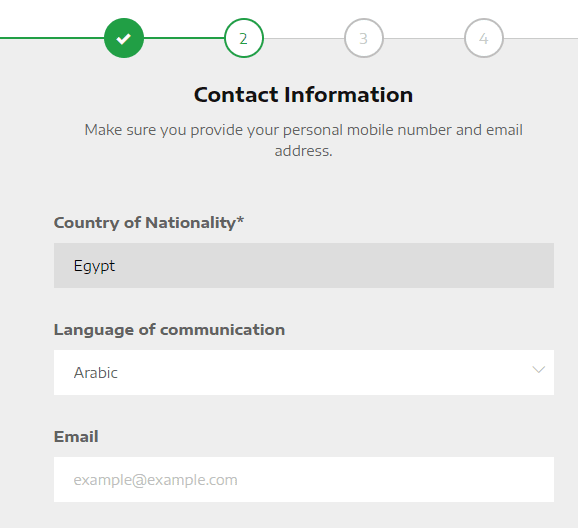Click green progress line between steps 1 and 2
Image resolution: width=578 pixels, height=528 pixels.
(184, 38)
